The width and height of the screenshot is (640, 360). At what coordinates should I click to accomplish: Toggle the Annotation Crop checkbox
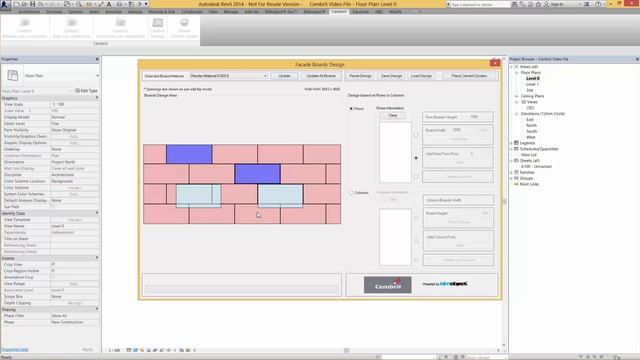click(53, 277)
